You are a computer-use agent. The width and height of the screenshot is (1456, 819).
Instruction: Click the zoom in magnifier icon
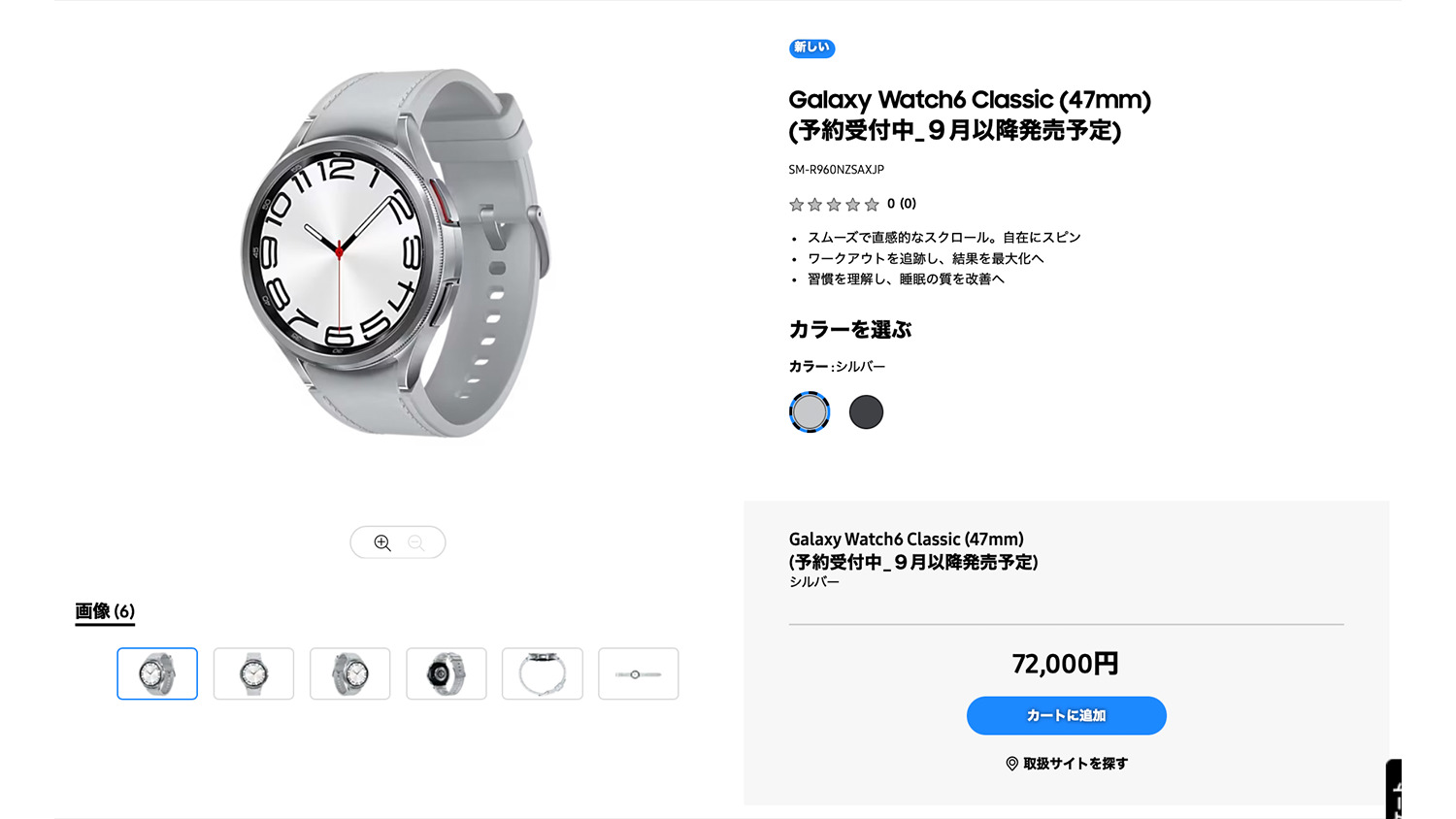click(x=382, y=542)
